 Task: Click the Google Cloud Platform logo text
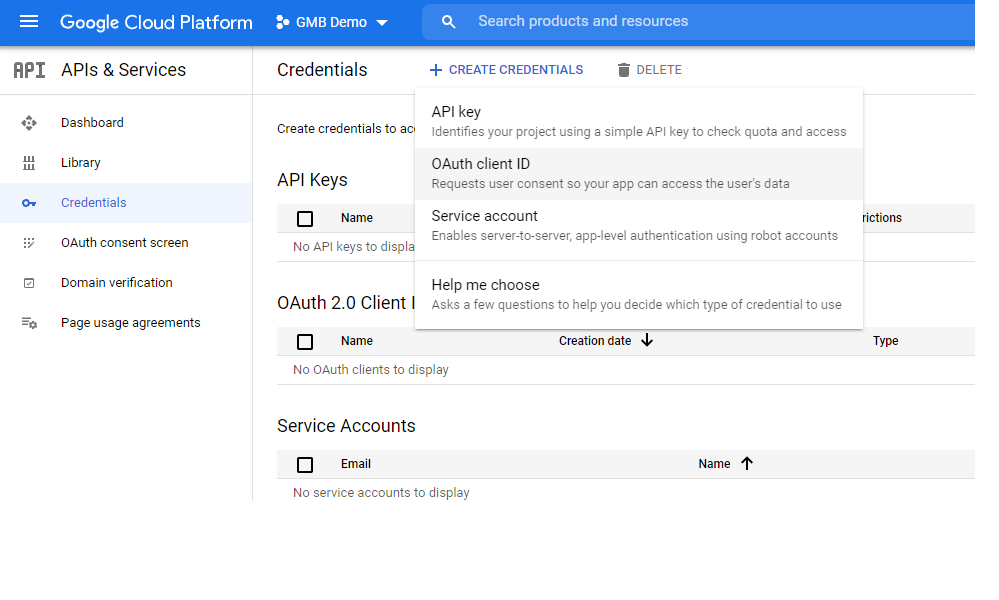(x=156, y=22)
